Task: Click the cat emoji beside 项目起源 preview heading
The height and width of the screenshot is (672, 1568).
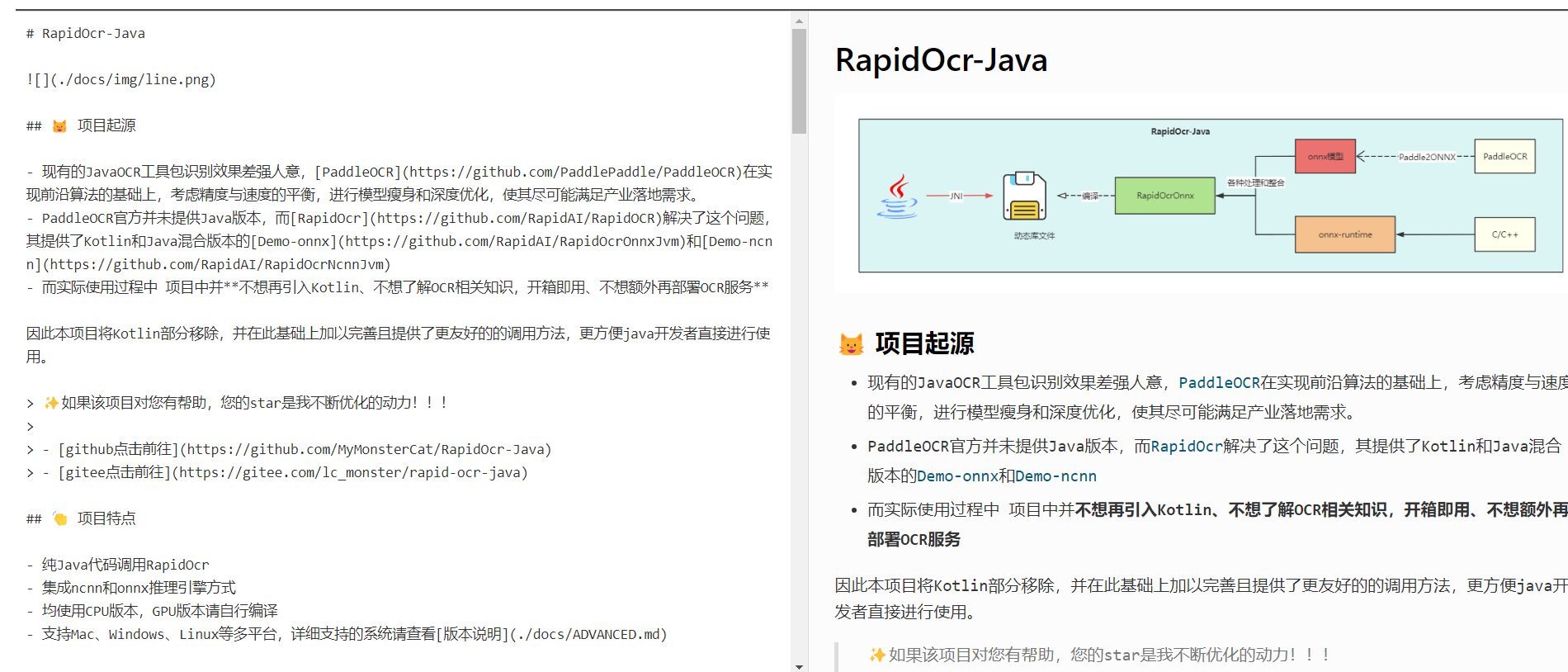Action: [x=851, y=343]
